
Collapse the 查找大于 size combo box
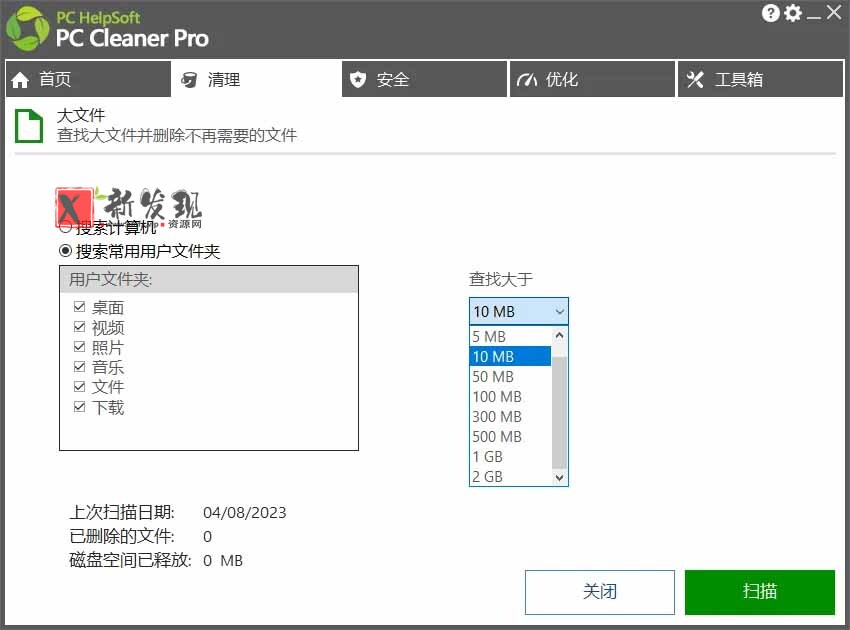pyautogui.click(x=519, y=311)
